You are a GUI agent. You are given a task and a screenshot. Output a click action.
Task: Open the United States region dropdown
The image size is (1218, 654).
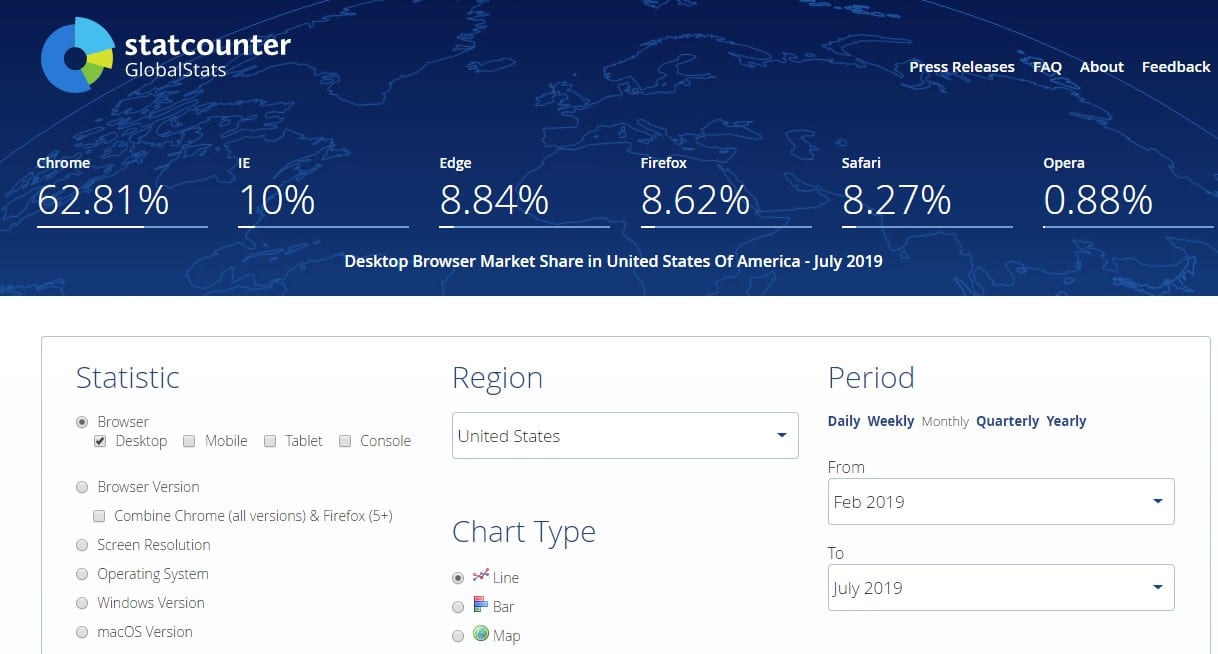(625, 436)
